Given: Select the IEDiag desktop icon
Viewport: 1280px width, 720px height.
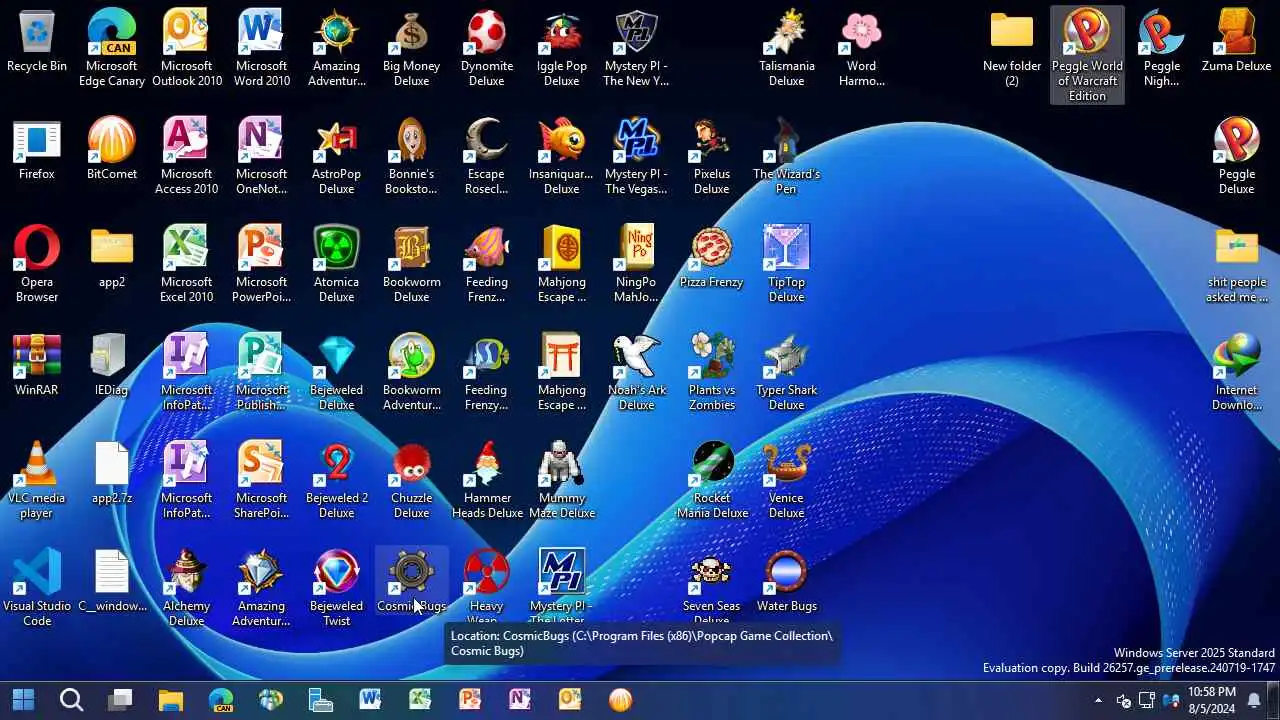Looking at the screenshot, I should [x=112, y=367].
